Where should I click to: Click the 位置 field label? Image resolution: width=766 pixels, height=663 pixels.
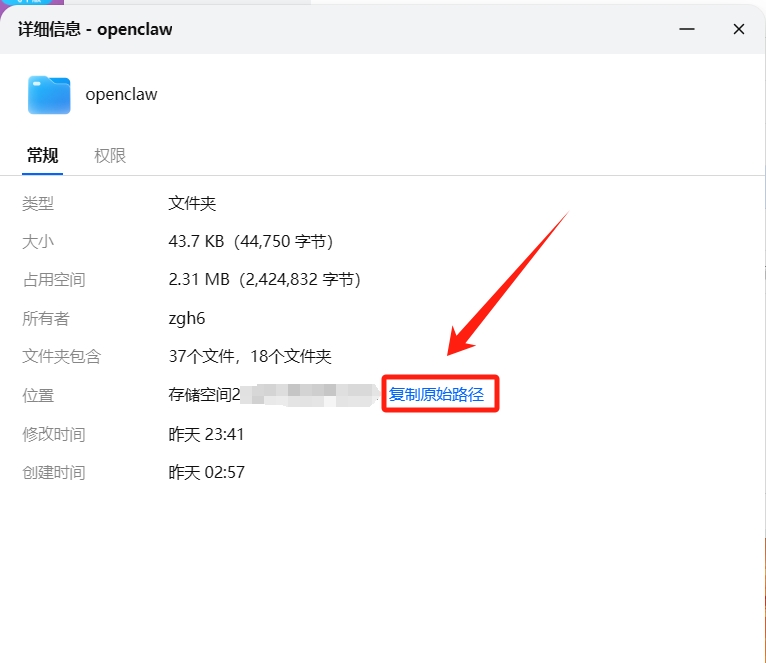pyautogui.click(x=38, y=395)
